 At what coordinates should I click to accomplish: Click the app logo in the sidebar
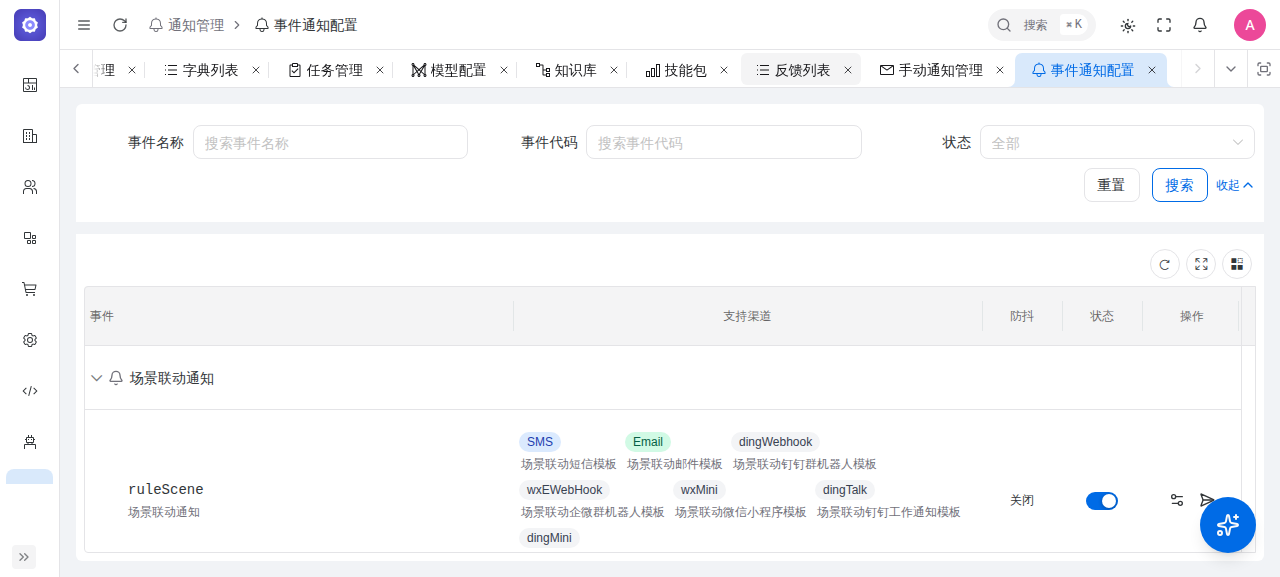pyautogui.click(x=30, y=25)
